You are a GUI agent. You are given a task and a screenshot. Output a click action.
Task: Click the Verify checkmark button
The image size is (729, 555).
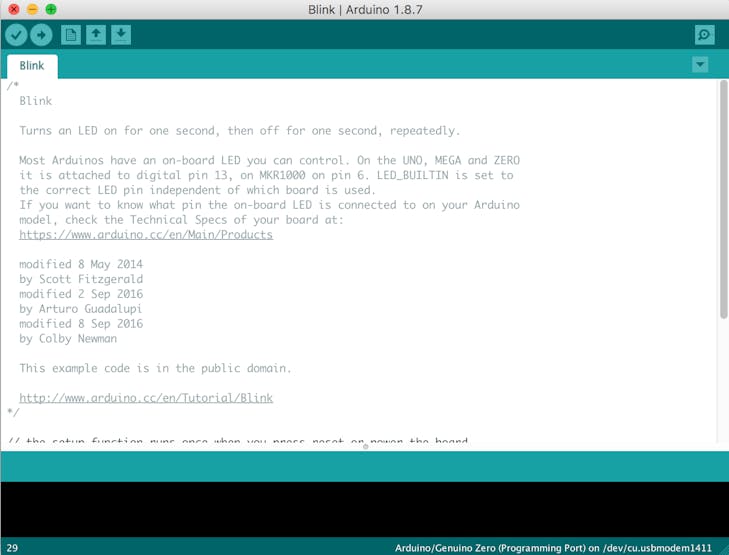coord(16,35)
